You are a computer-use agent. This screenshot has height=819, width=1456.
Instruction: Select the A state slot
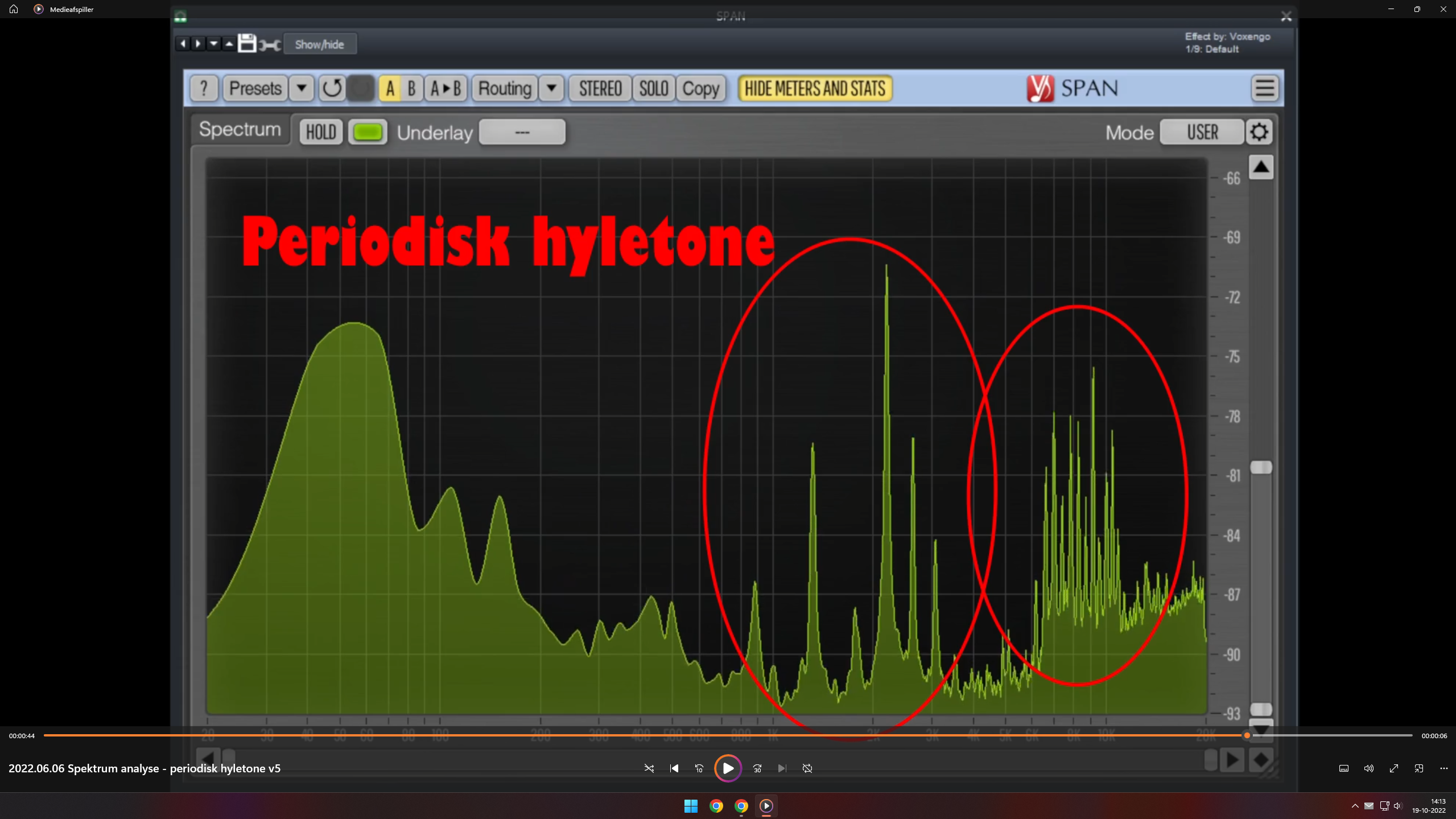click(x=390, y=89)
